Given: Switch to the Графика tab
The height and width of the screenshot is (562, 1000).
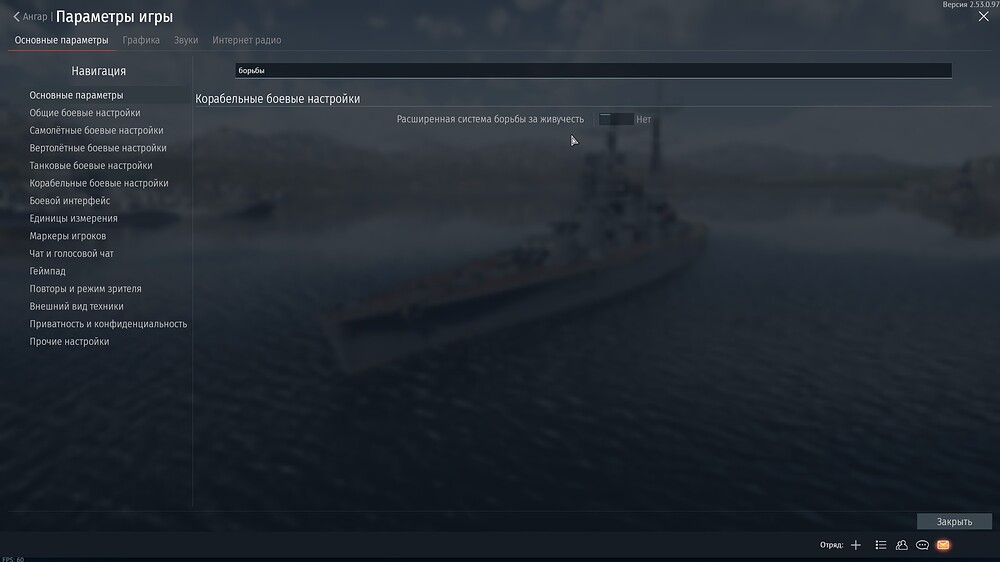Looking at the screenshot, I should (141, 40).
